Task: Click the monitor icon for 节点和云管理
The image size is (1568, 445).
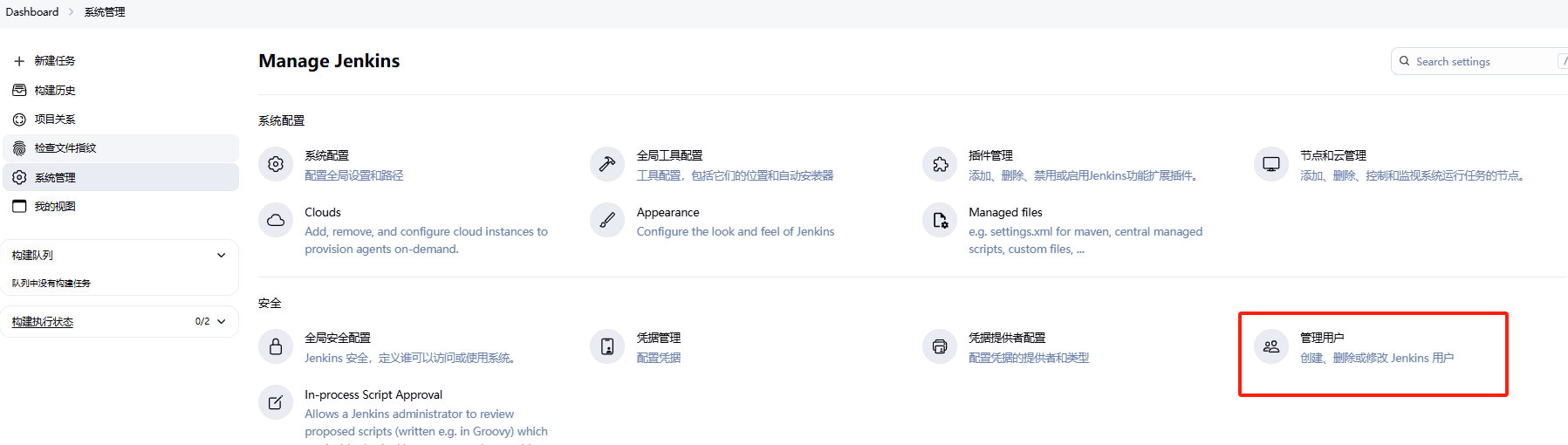Action: (1271, 164)
